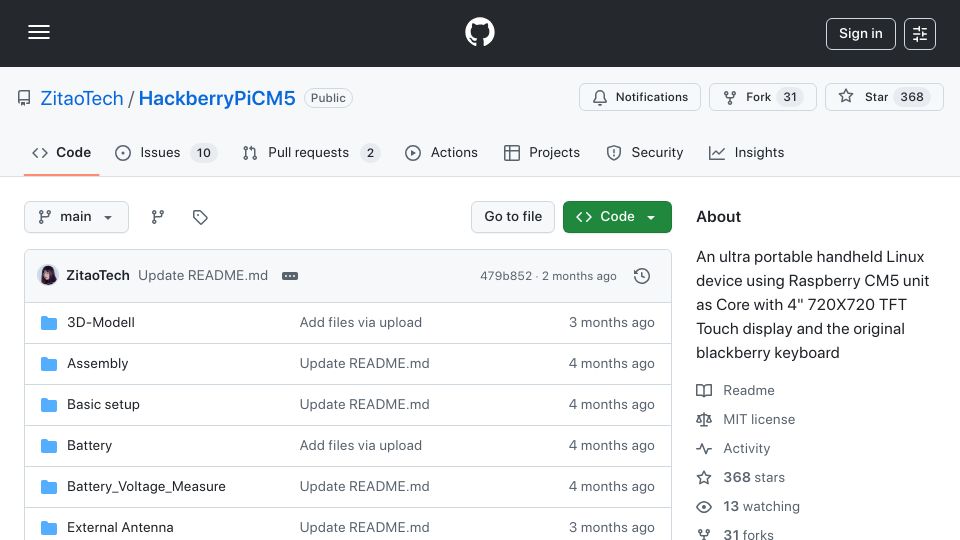
Task: Open the hamburger navigation menu
Action: click(39, 32)
